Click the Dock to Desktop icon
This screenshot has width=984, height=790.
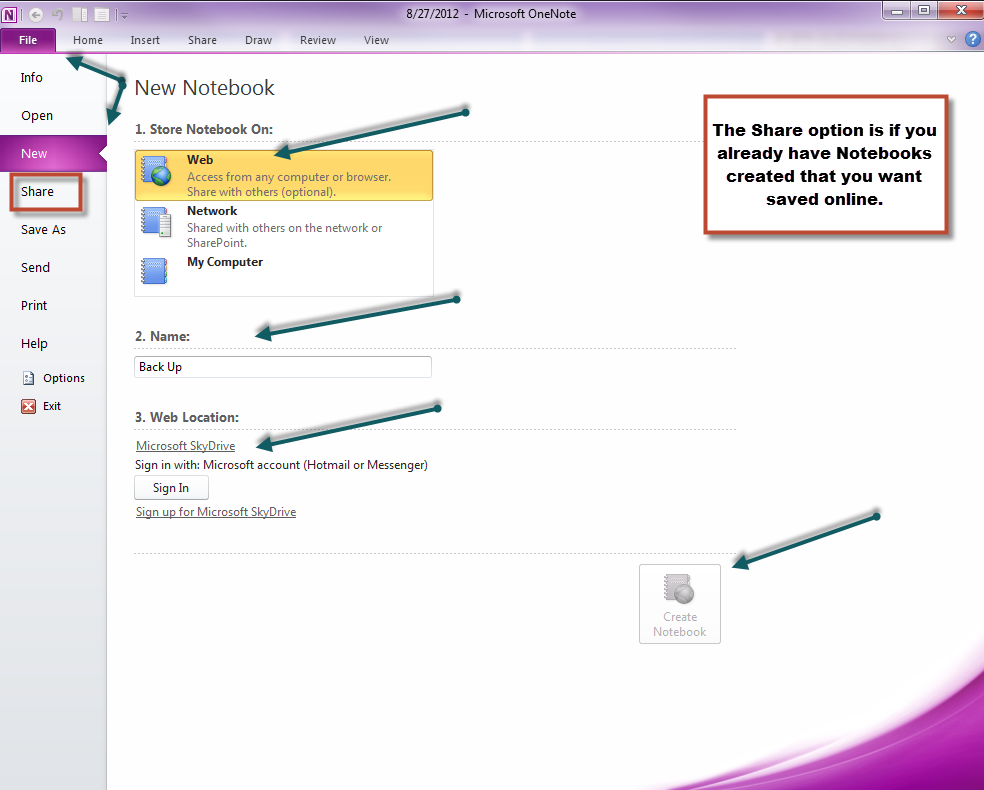80,14
